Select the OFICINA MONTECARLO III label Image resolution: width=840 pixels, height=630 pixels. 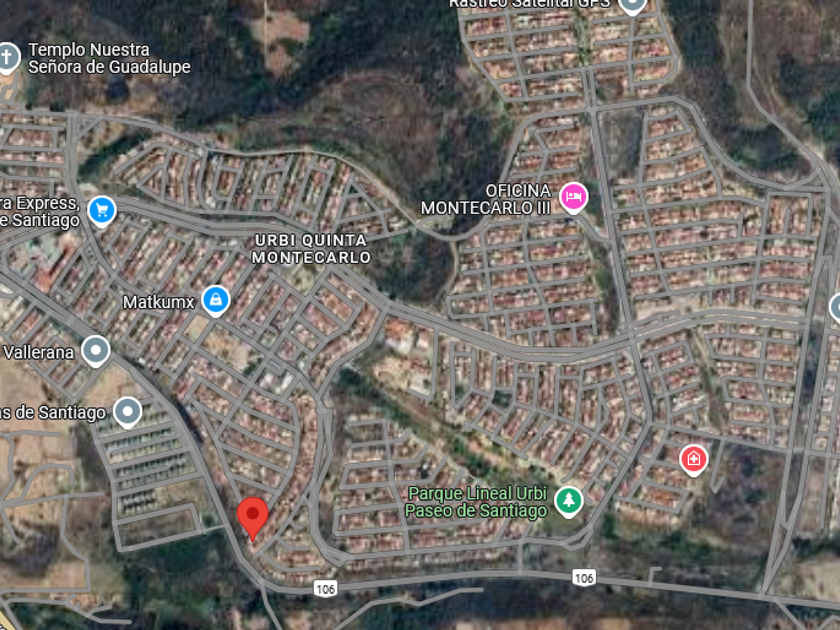click(485, 199)
